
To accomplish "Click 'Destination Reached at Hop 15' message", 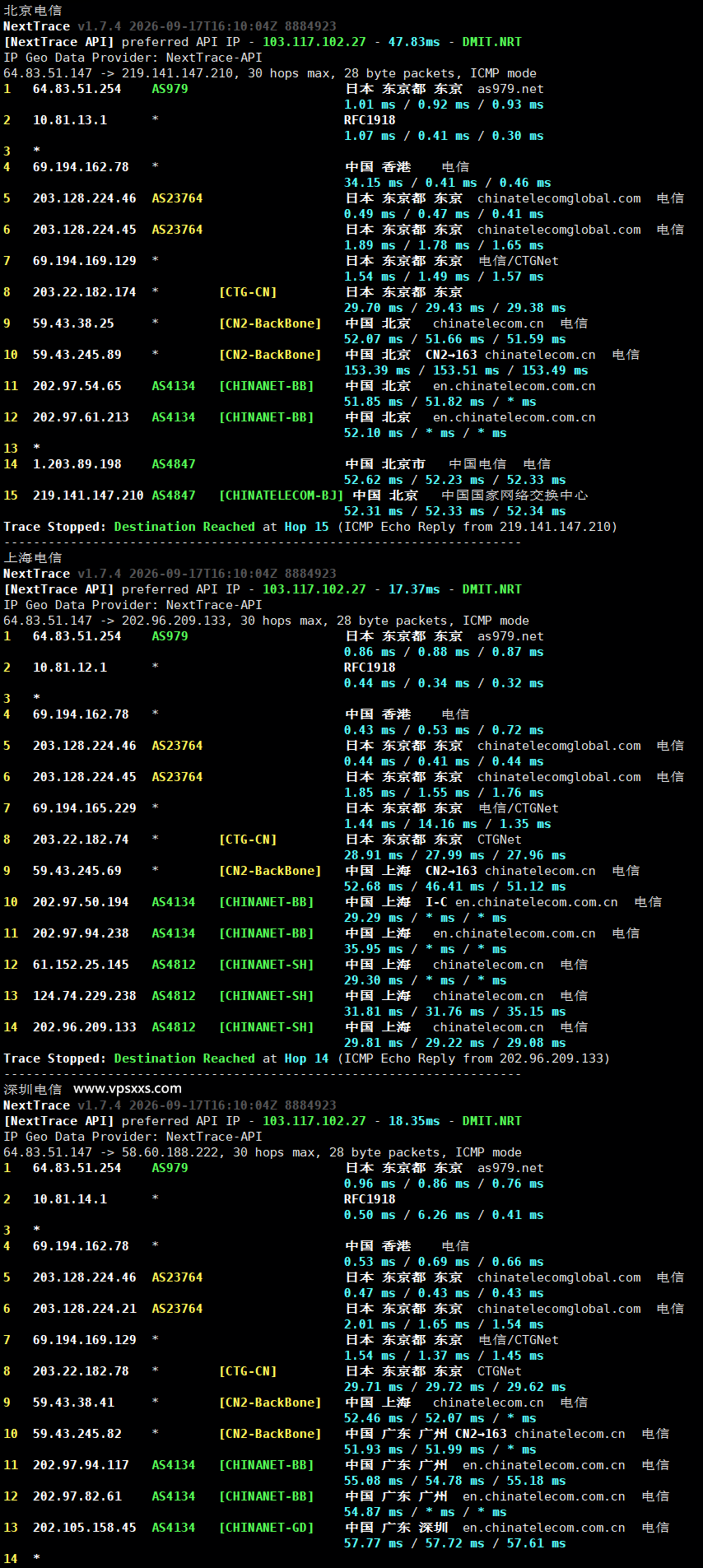I will click(x=221, y=527).
